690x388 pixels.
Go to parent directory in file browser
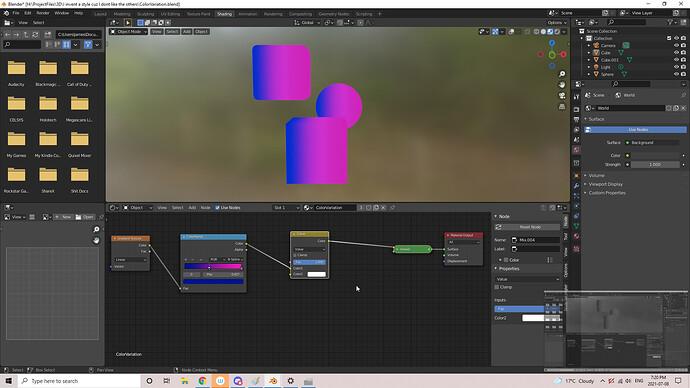point(26,34)
